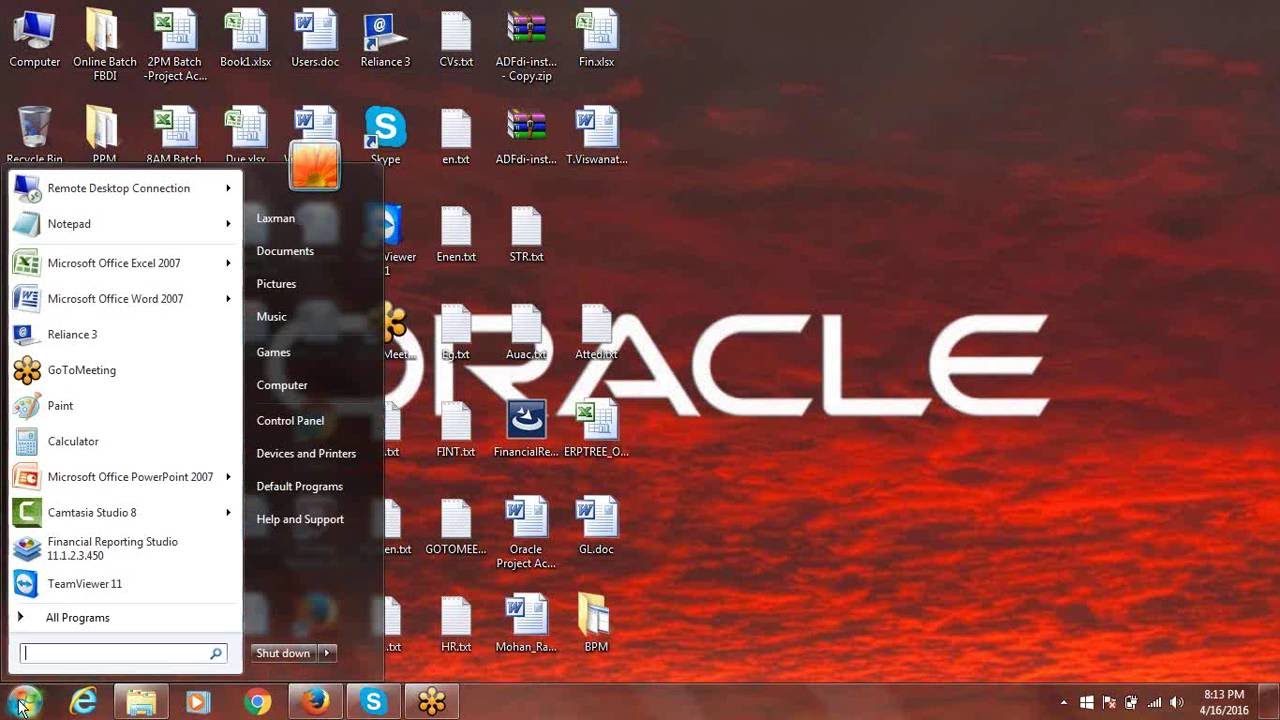The width and height of the screenshot is (1280, 720).
Task: Open Documents from Start menu
Action: [285, 251]
